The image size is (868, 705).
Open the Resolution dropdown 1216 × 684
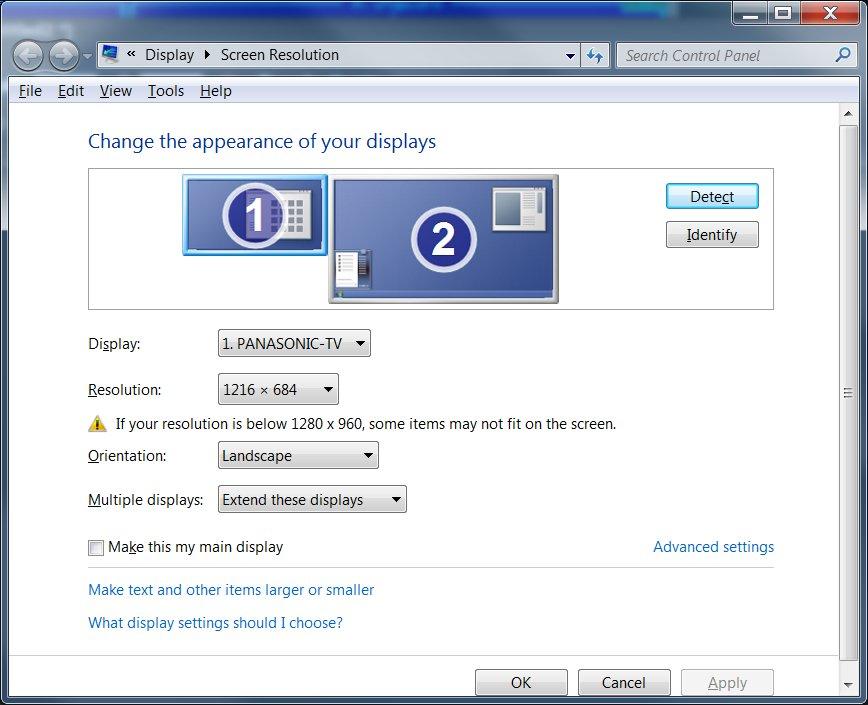tap(278, 390)
